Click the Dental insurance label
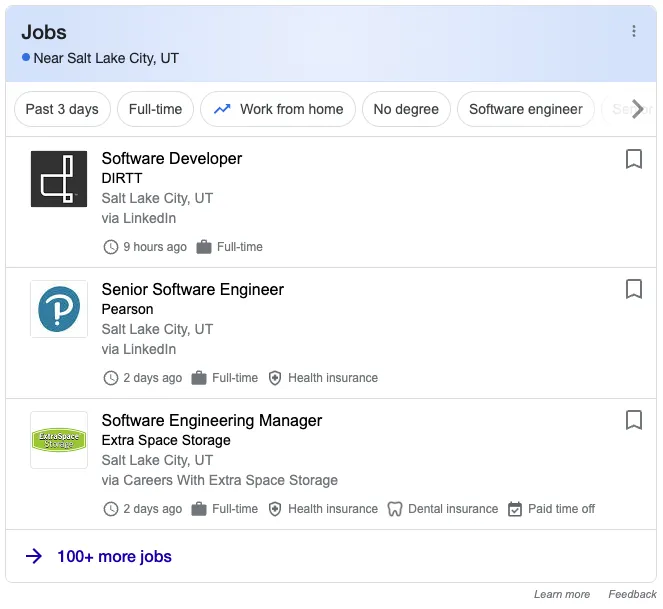The width and height of the screenshot is (663, 609). coord(453,509)
